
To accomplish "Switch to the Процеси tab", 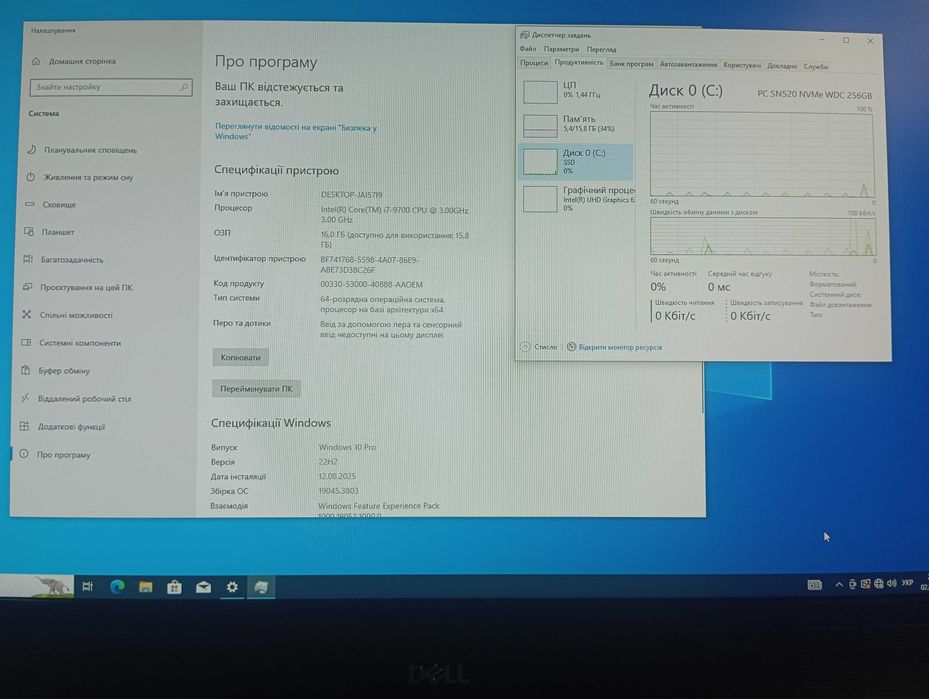I will (534, 63).
